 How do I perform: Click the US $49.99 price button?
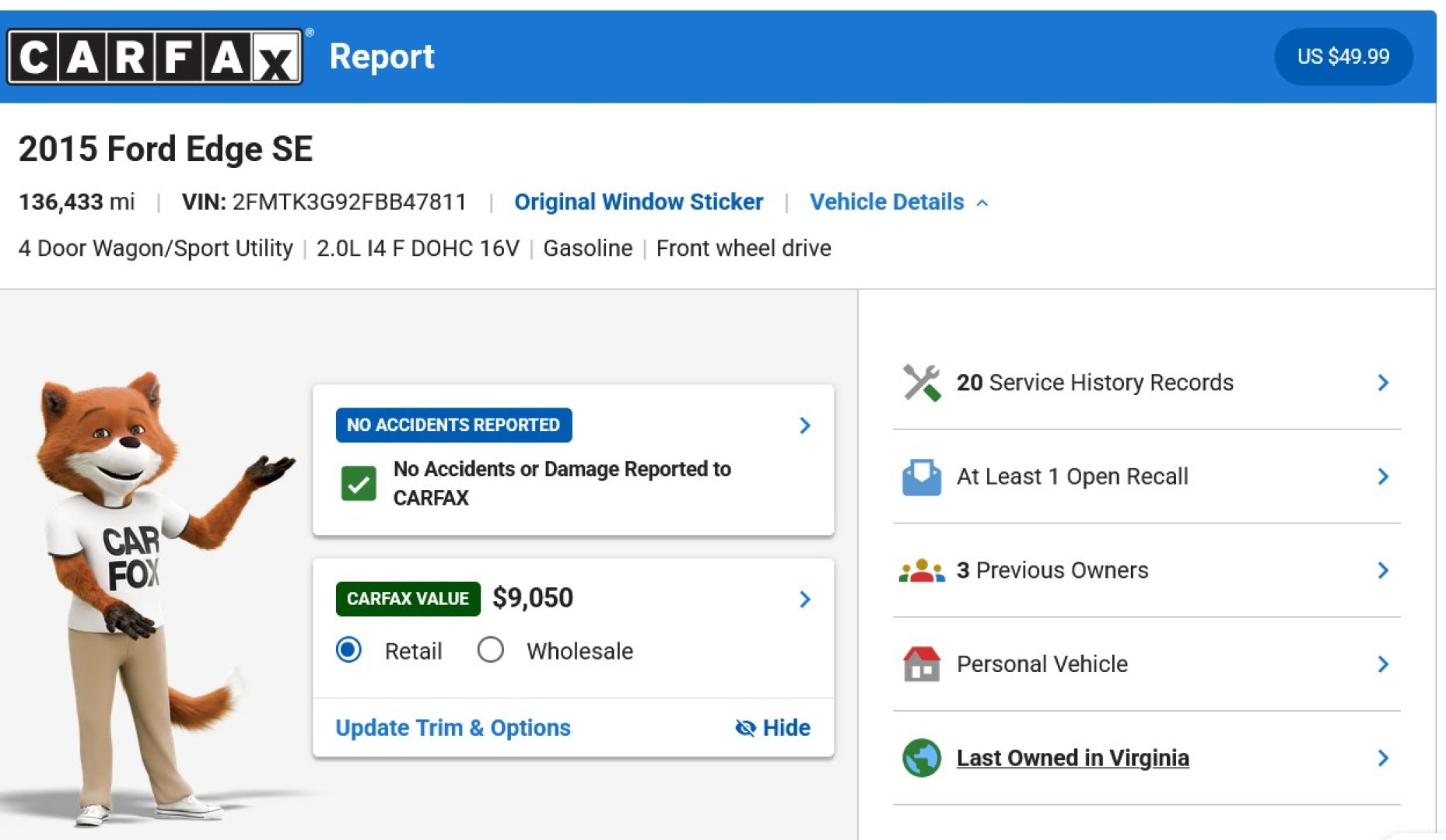(x=1343, y=57)
